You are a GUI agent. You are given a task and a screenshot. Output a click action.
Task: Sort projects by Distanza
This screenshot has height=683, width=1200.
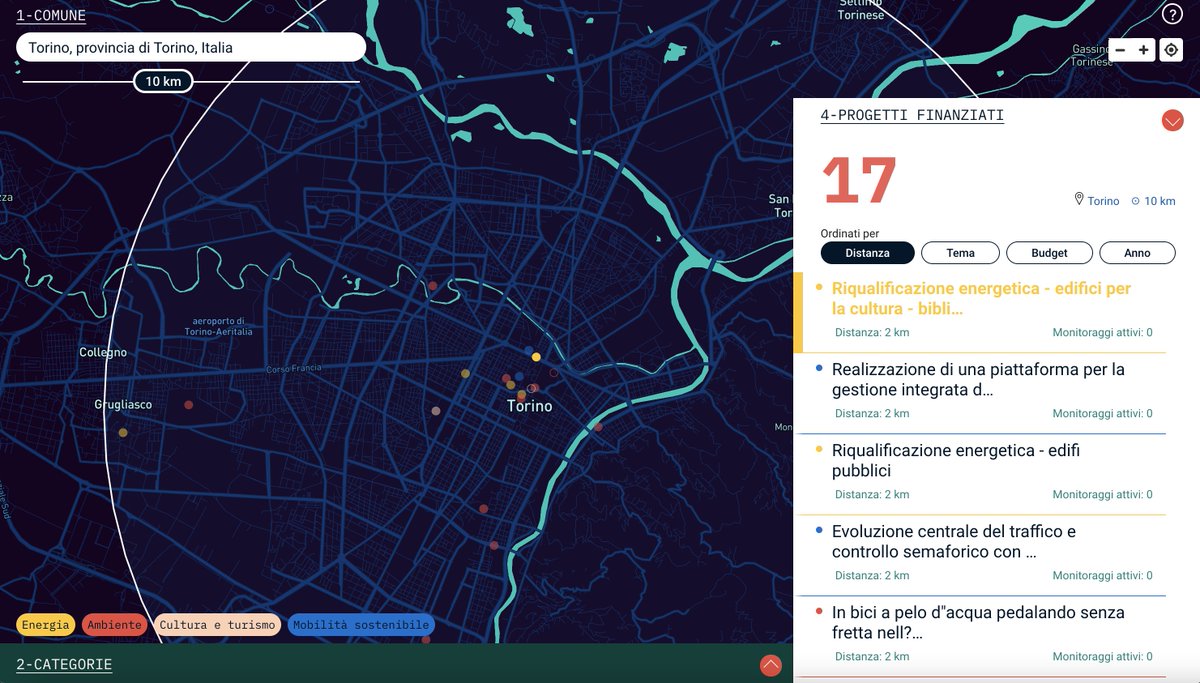[x=867, y=253]
